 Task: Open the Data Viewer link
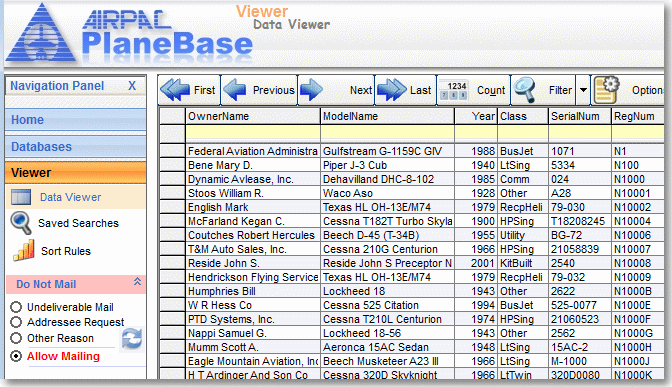coord(70,197)
